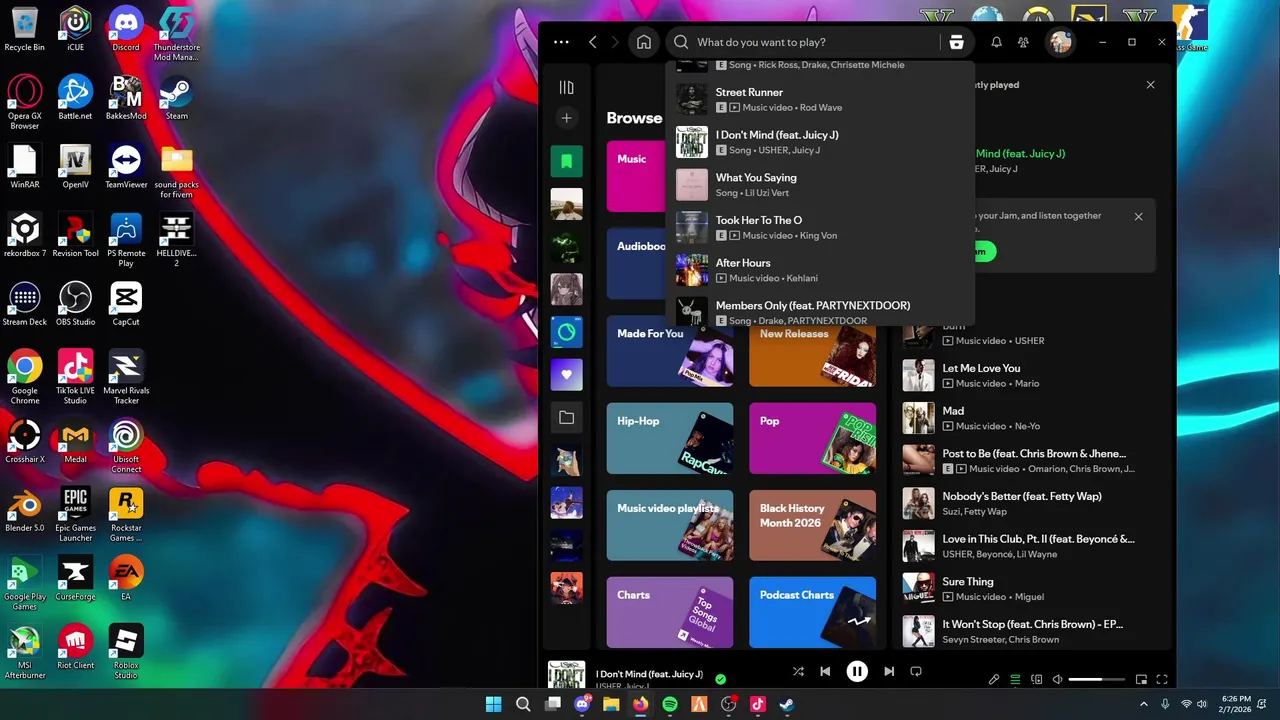Open the Podcast Charts category card
Viewport: 1280px width, 720px height.
(812, 612)
